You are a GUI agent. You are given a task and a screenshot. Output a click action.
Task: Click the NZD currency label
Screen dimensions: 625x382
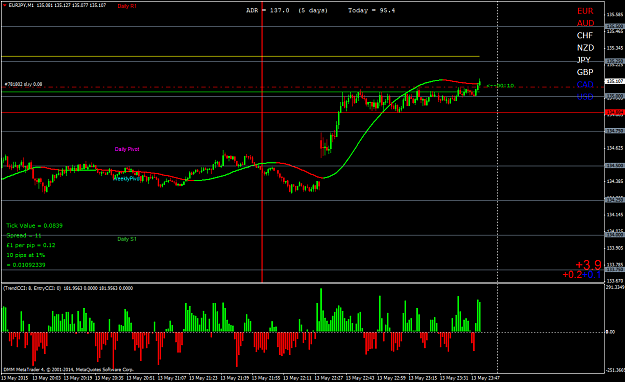coord(585,48)
